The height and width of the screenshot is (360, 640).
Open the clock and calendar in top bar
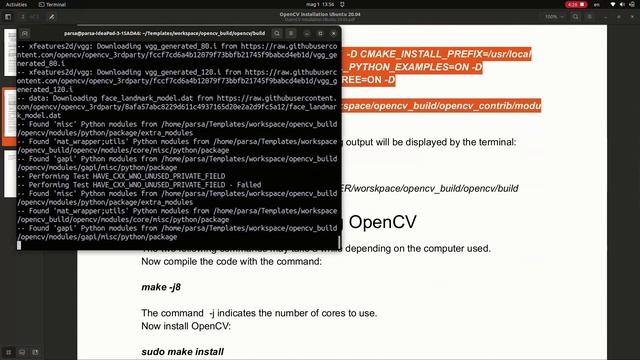click(320, 4)
